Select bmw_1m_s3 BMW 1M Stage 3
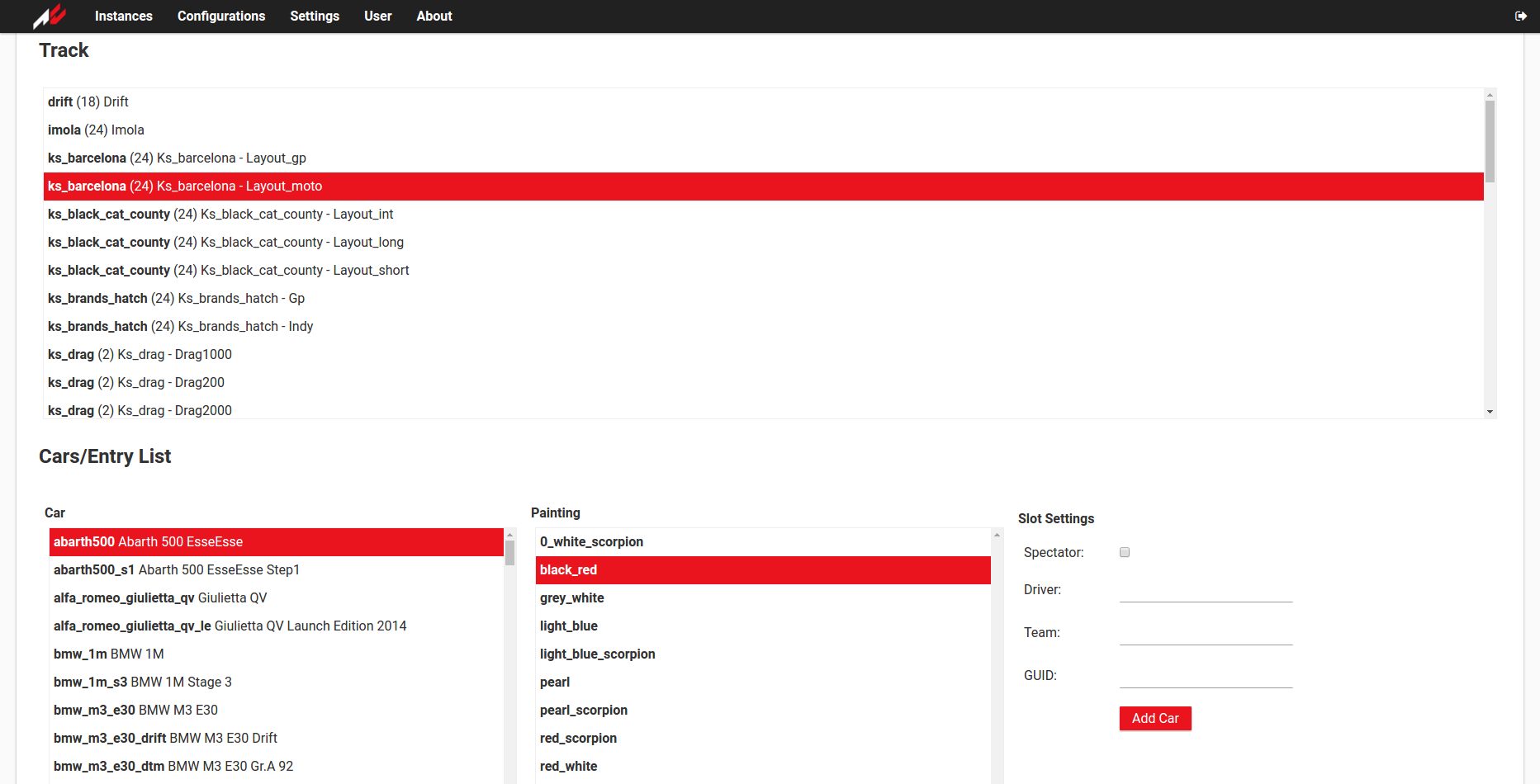This screenshot has height=784, width=1540. pyautogui.click(x=277, y=682)
